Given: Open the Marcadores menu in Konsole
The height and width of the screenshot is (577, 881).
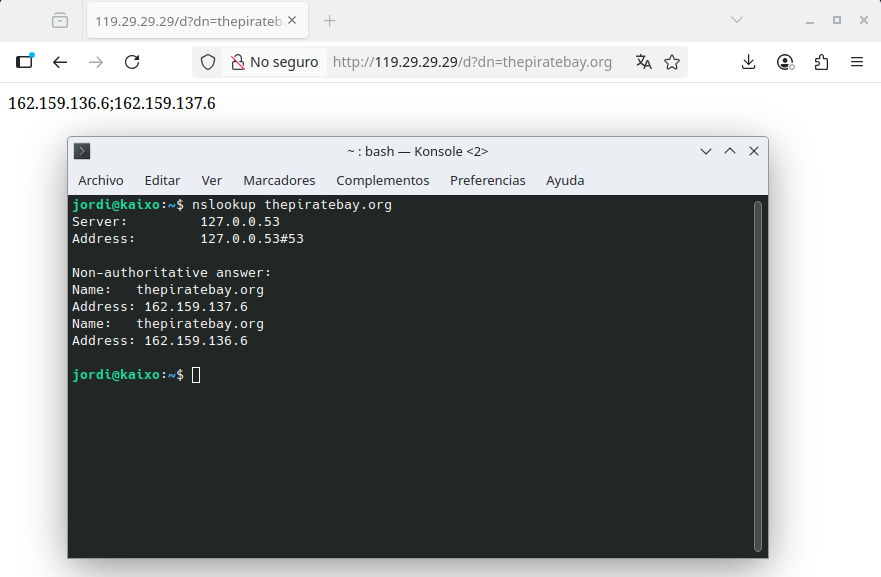Looking at the screenshot, I should 279,181.
